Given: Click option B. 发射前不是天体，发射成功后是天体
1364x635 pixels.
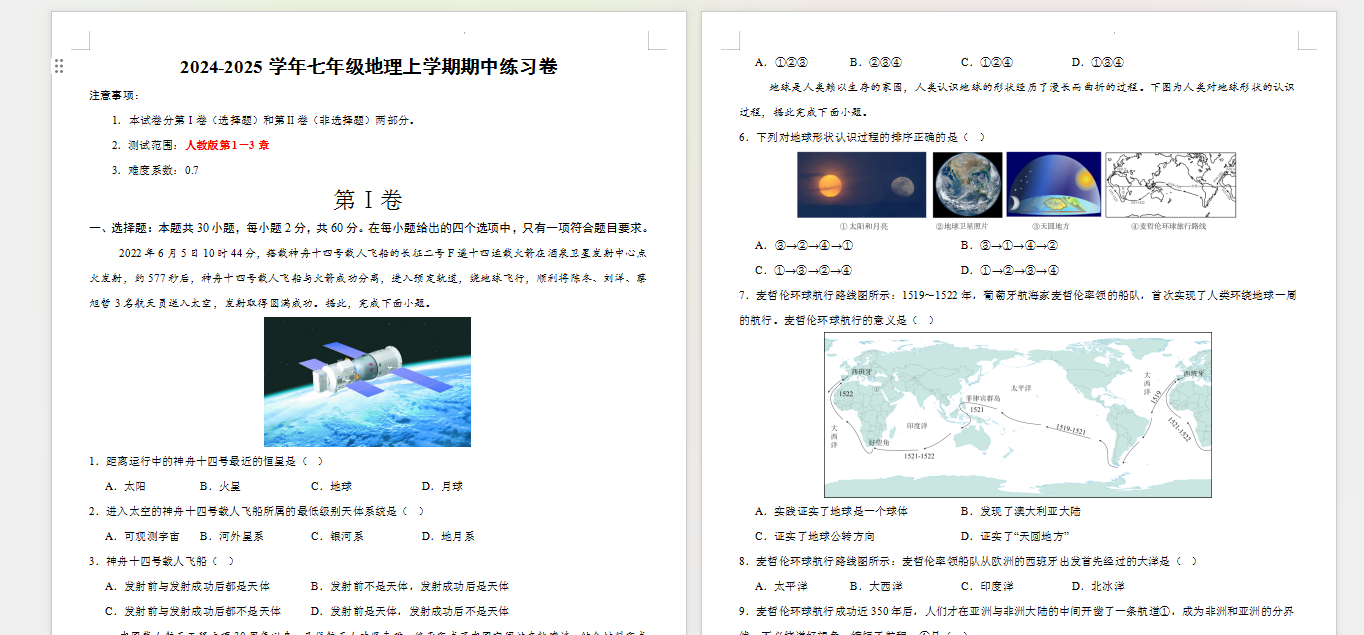Looking at the screenshot, I should point(410,586).
